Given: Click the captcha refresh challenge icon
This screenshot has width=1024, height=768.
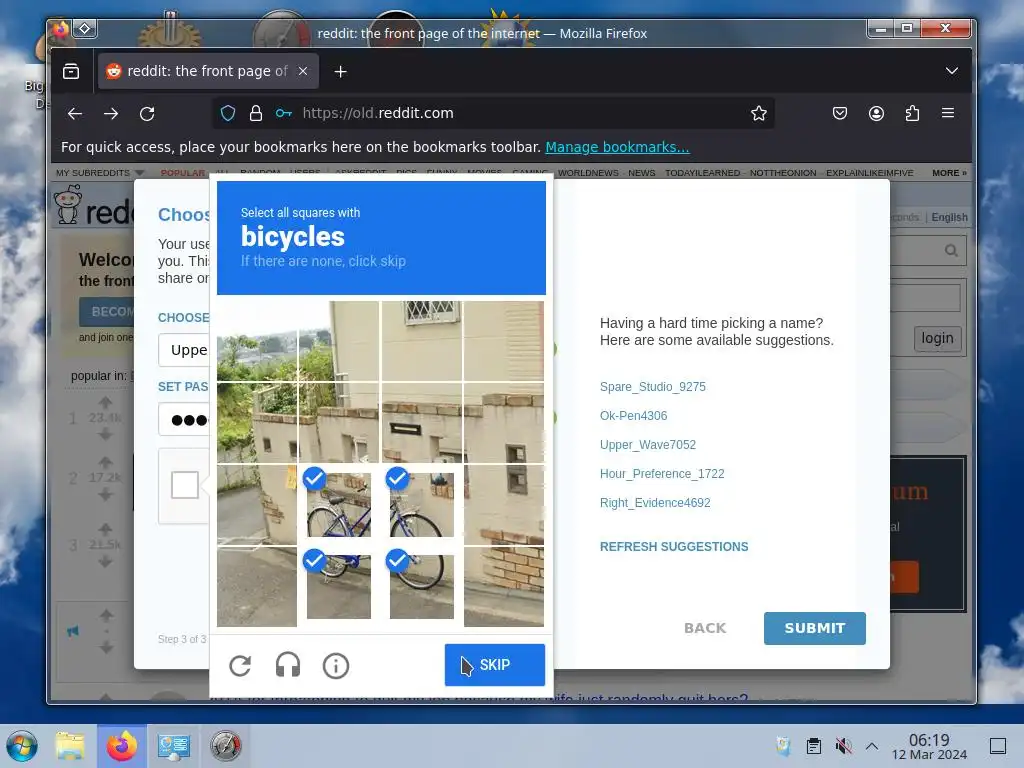Looking at the screenshot, I should coord(240,665).
